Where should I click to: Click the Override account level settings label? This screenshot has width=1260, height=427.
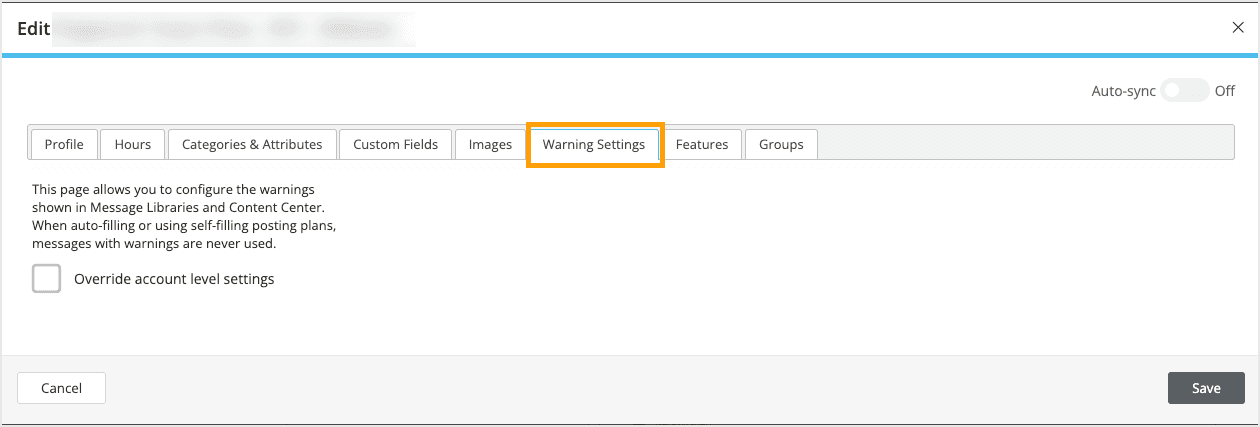pyautogui.click(x=174, y=279)
